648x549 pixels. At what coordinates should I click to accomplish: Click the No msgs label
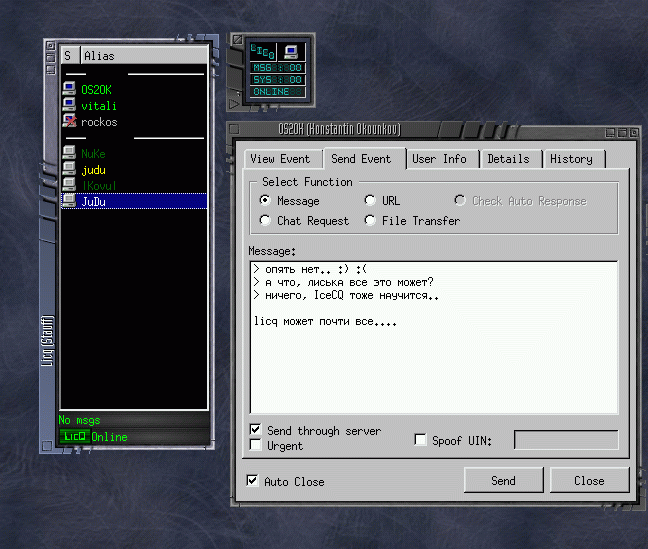pyautogui.click(x=79, y=420)
